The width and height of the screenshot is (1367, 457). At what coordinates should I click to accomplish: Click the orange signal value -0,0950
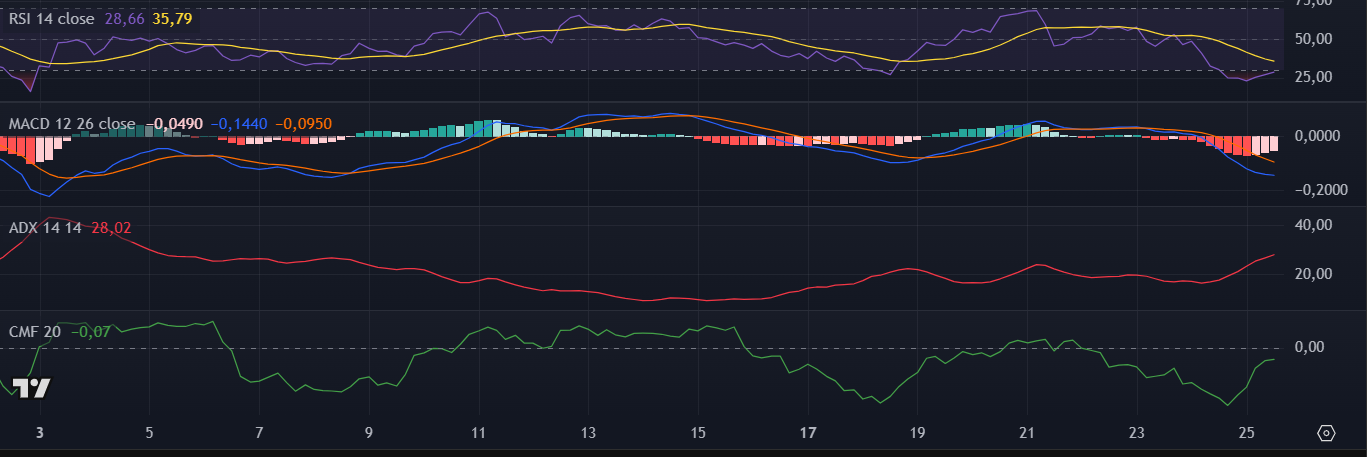[304, 124]
